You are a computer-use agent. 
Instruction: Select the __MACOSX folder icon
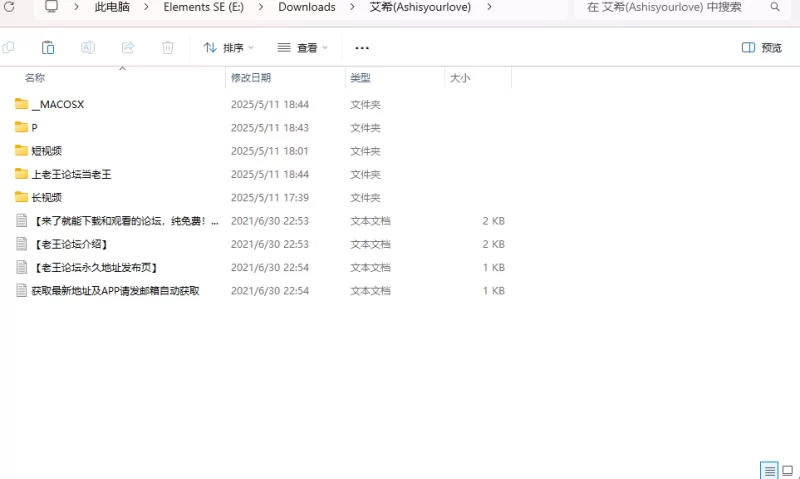[21, 104]
